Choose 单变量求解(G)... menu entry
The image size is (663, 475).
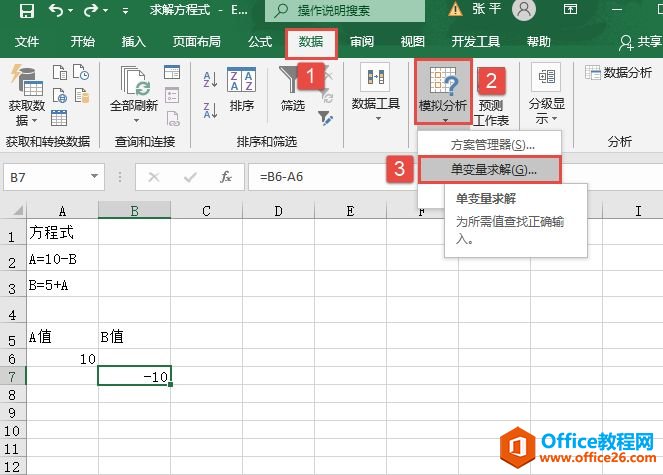tap(490, 170)
